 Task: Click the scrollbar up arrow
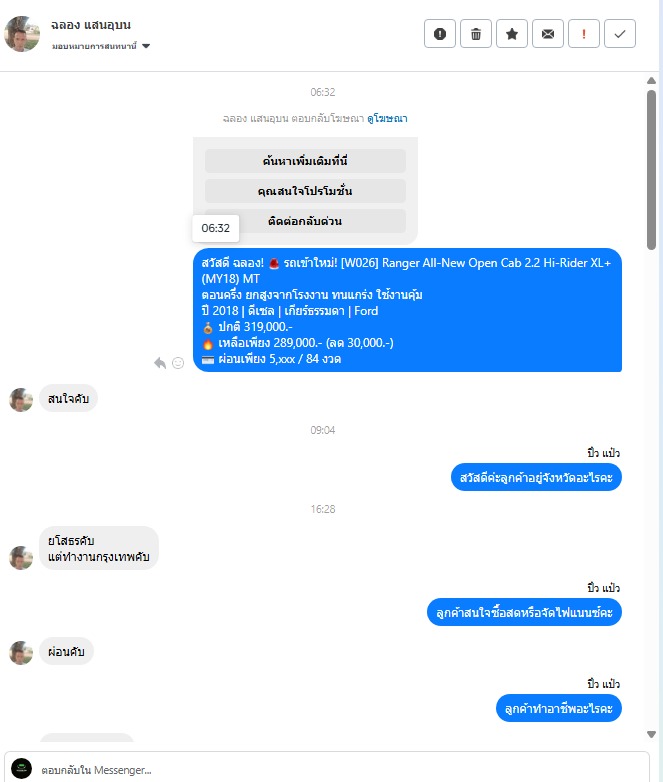pos(651,80)
